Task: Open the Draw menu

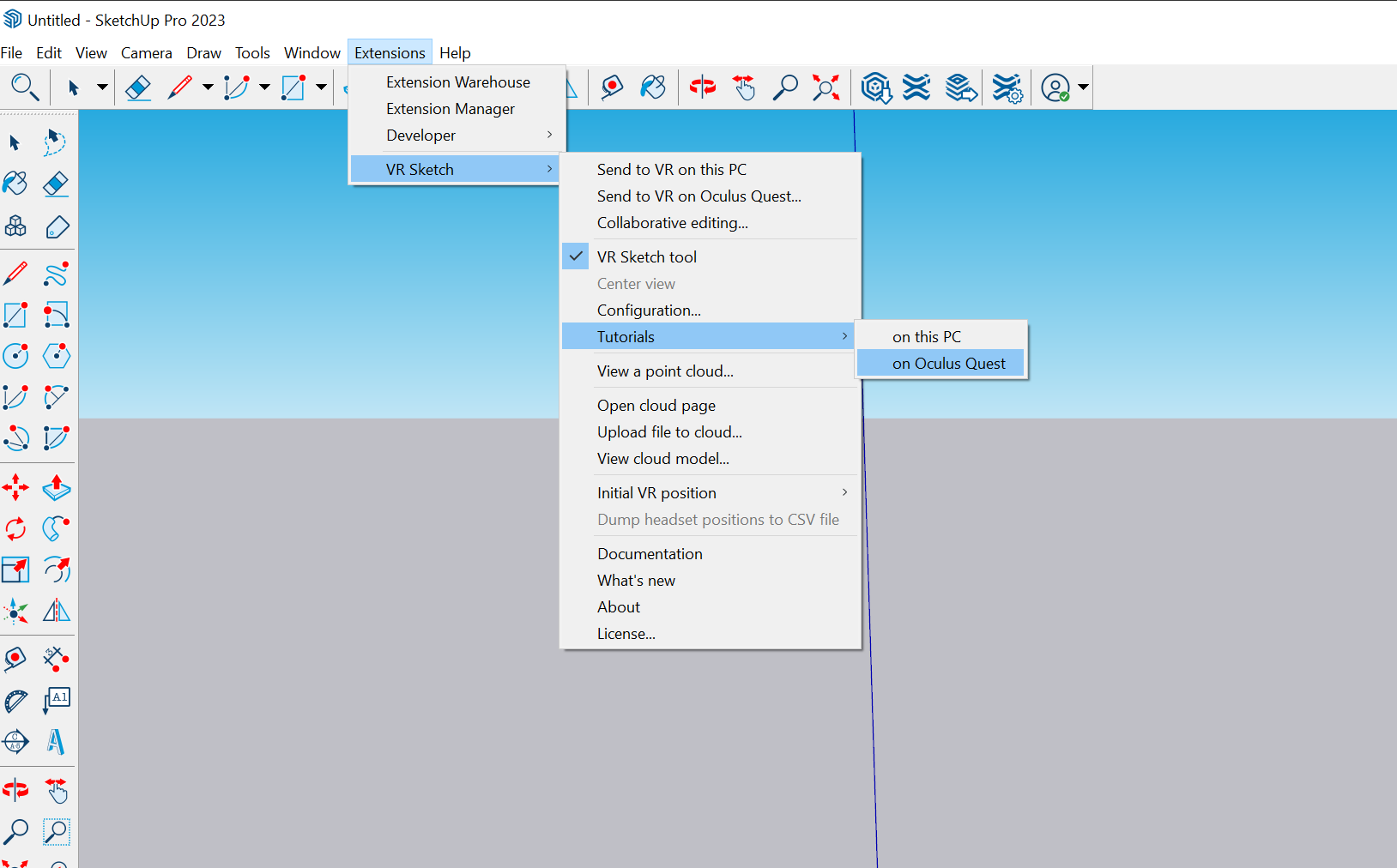Action: coord(204,53)
